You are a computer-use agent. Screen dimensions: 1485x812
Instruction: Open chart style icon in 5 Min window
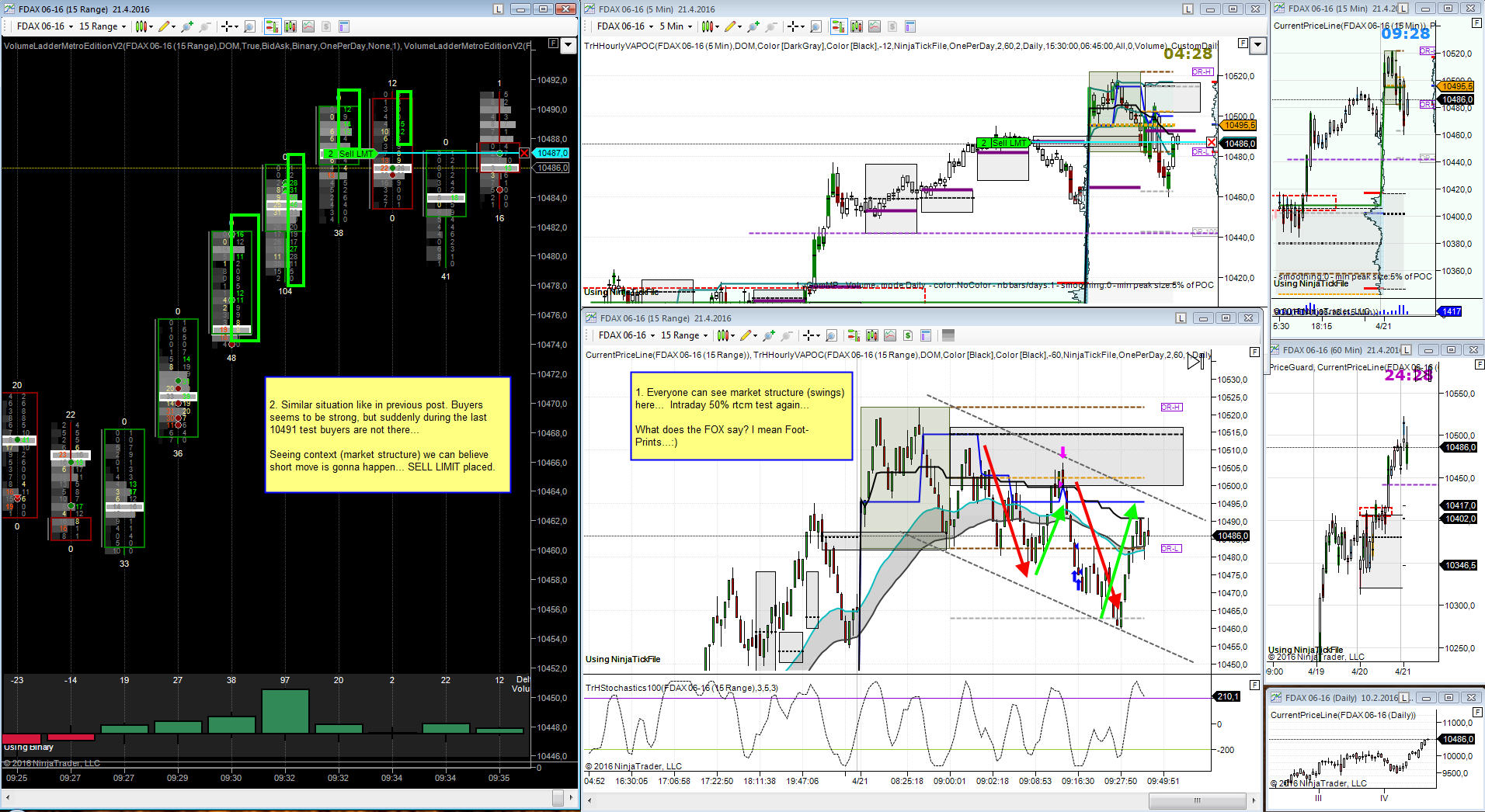click(707, 26)
